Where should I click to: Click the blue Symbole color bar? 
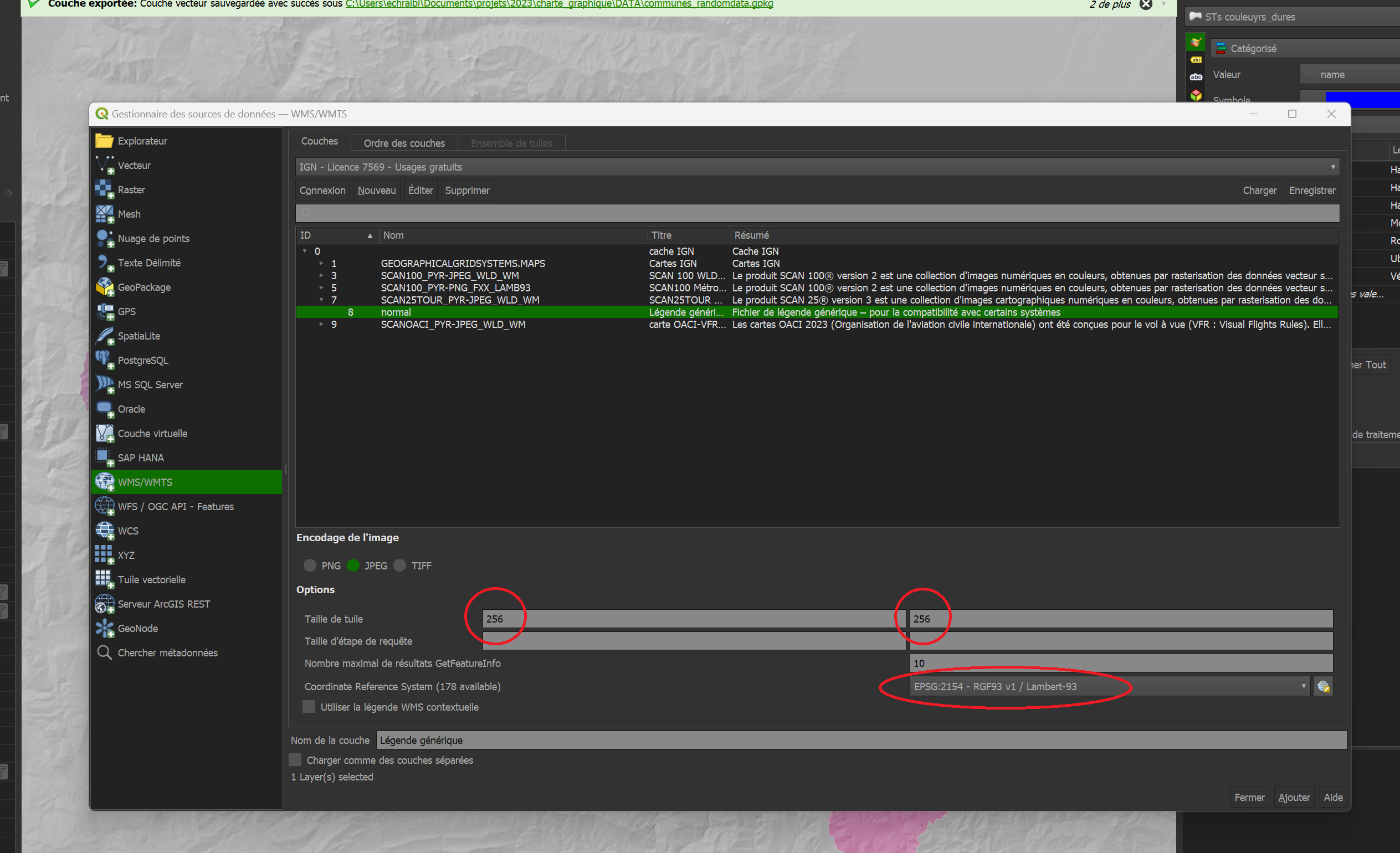coord(1362,100)
